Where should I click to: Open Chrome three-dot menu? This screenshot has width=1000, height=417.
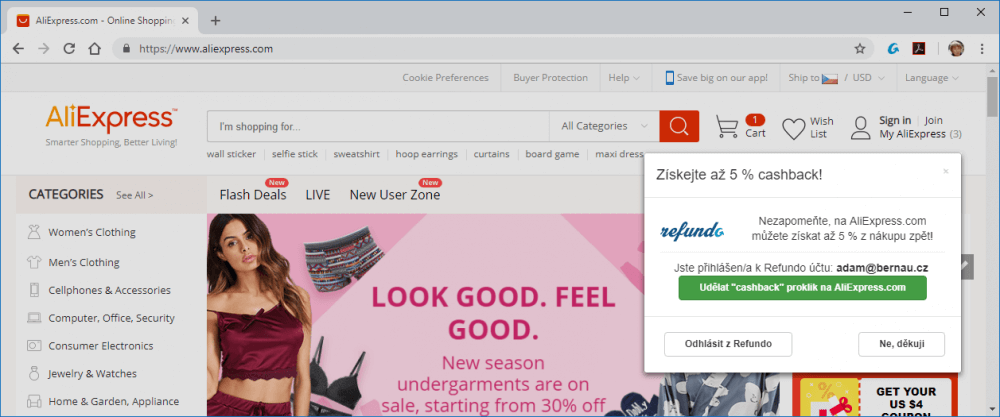pyautogui.click(x=982, y=48)
